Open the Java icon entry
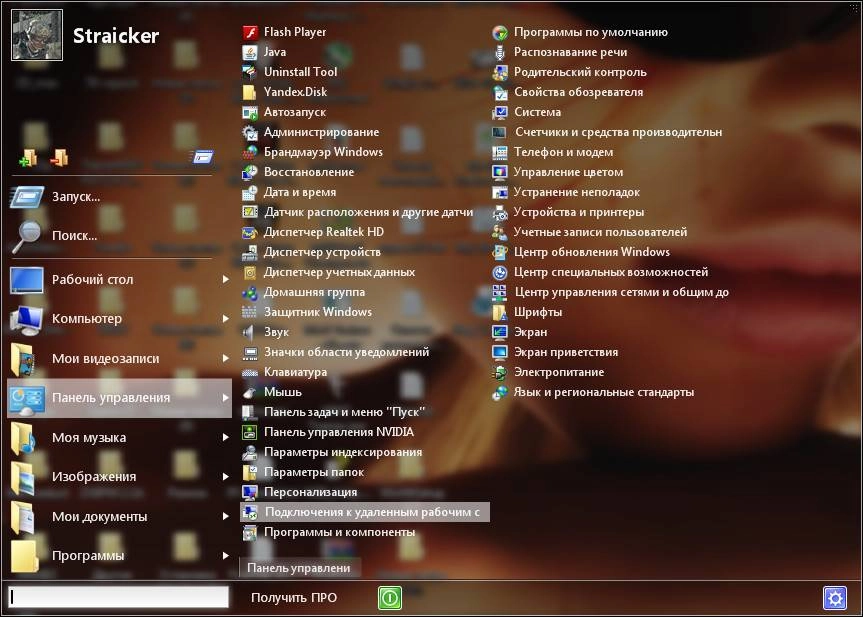The image size is (863, 617). (250, 52)
